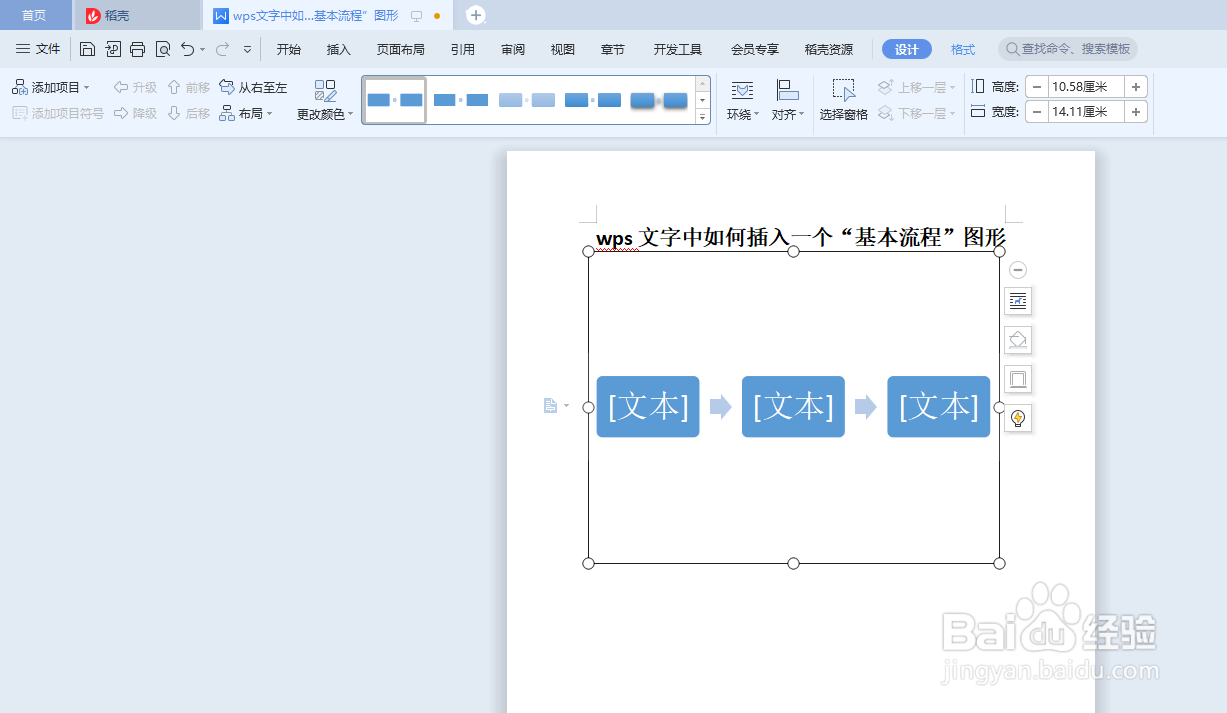Click the collapse minus icon beside the graphic

pos(1017,270)
